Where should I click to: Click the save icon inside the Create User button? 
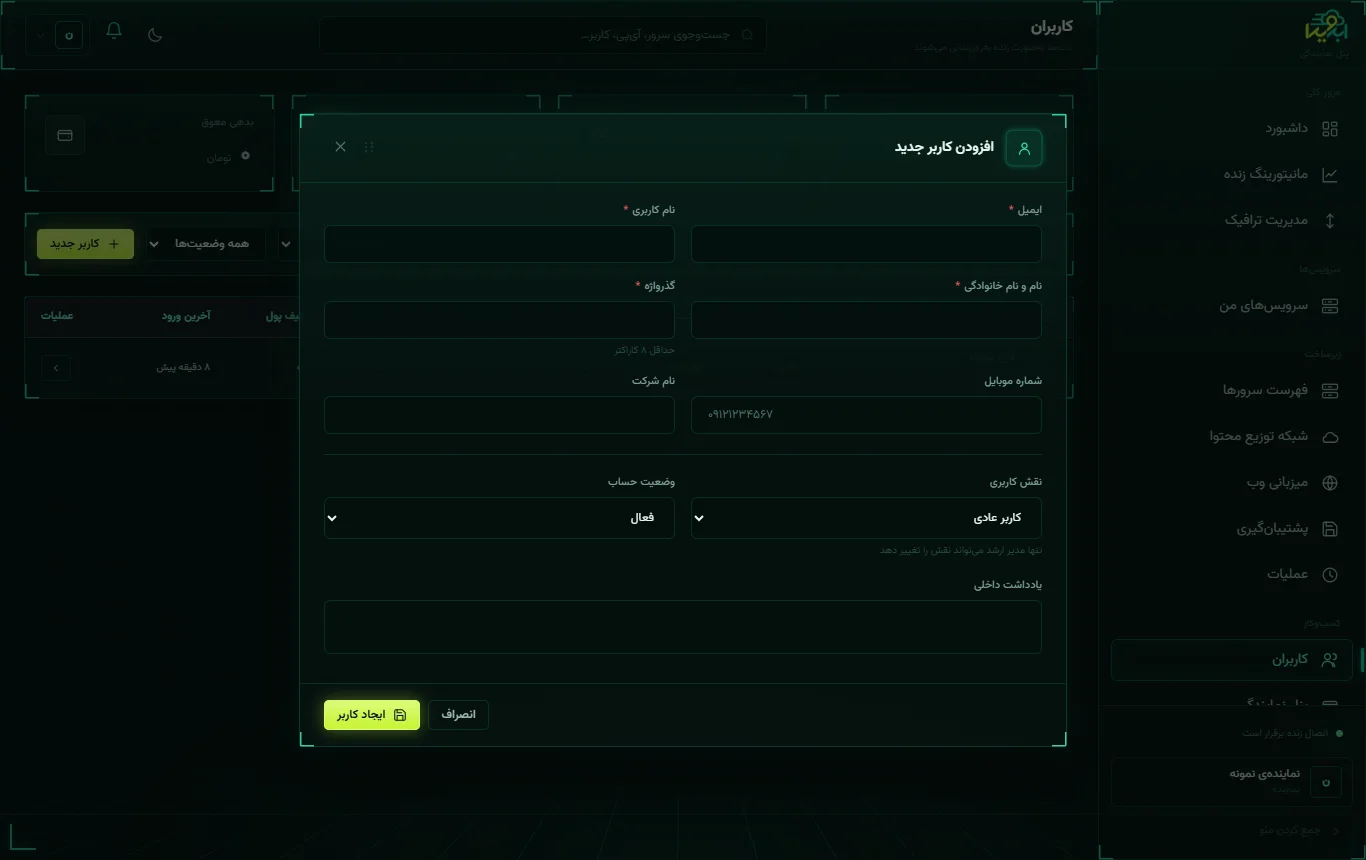click(x=400, y=715)
